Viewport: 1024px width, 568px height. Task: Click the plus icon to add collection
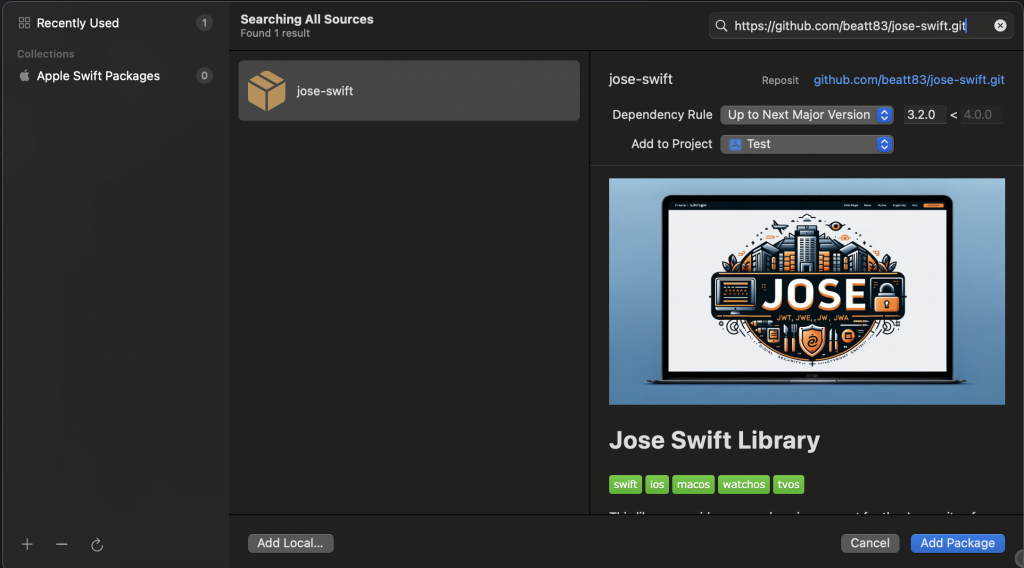[x=27, y=544]
